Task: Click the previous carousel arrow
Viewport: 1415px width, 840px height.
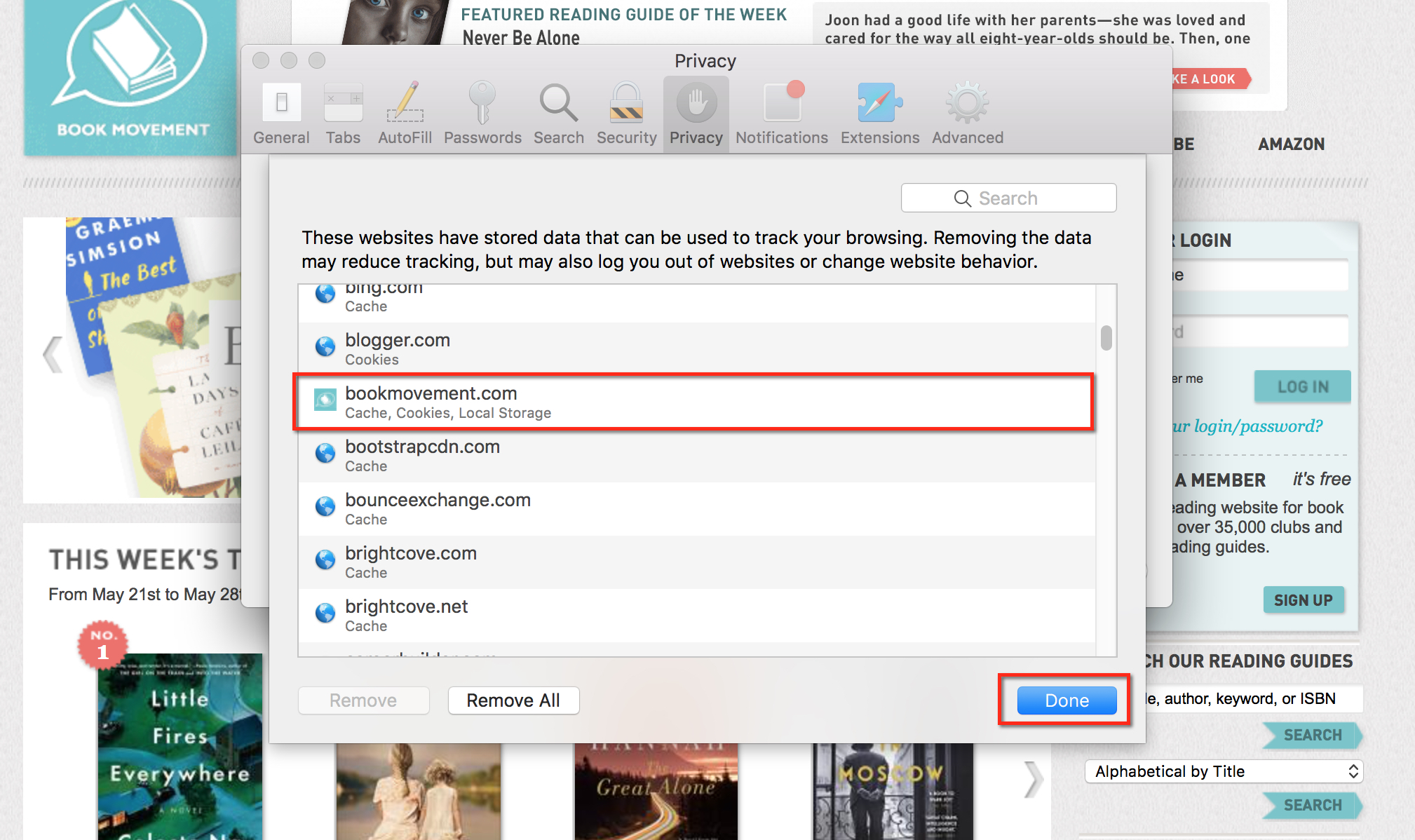Action: [53, 354]
